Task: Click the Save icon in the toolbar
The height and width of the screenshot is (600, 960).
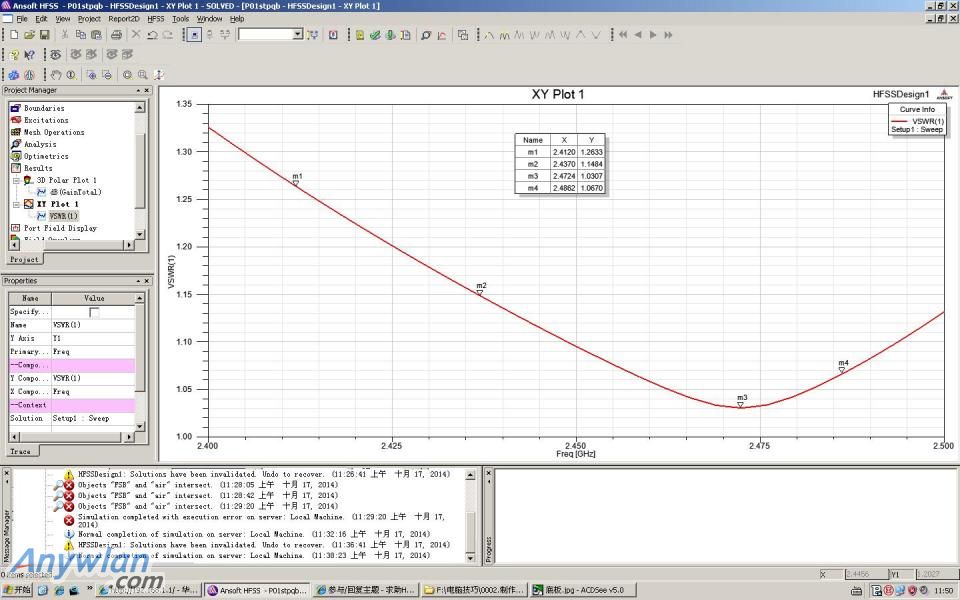Action: click(46, 35)
